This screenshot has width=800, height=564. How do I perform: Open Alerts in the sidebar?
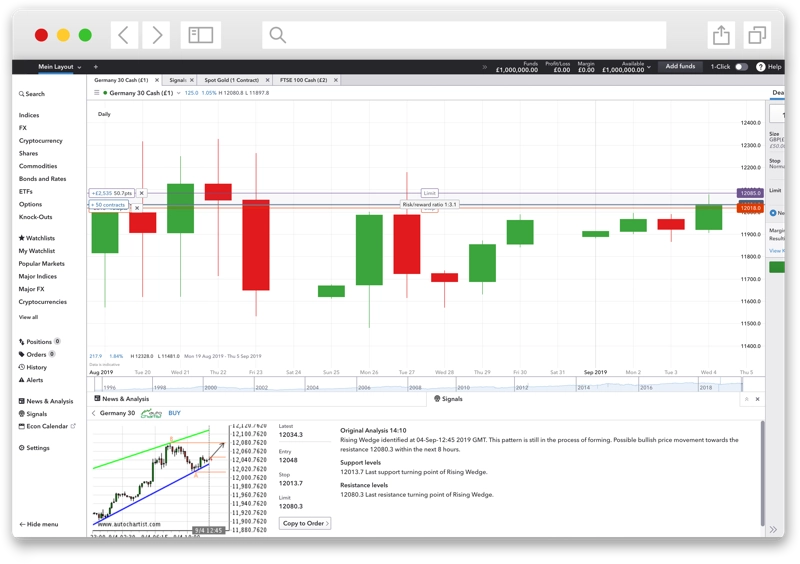(x=31, y=380)
